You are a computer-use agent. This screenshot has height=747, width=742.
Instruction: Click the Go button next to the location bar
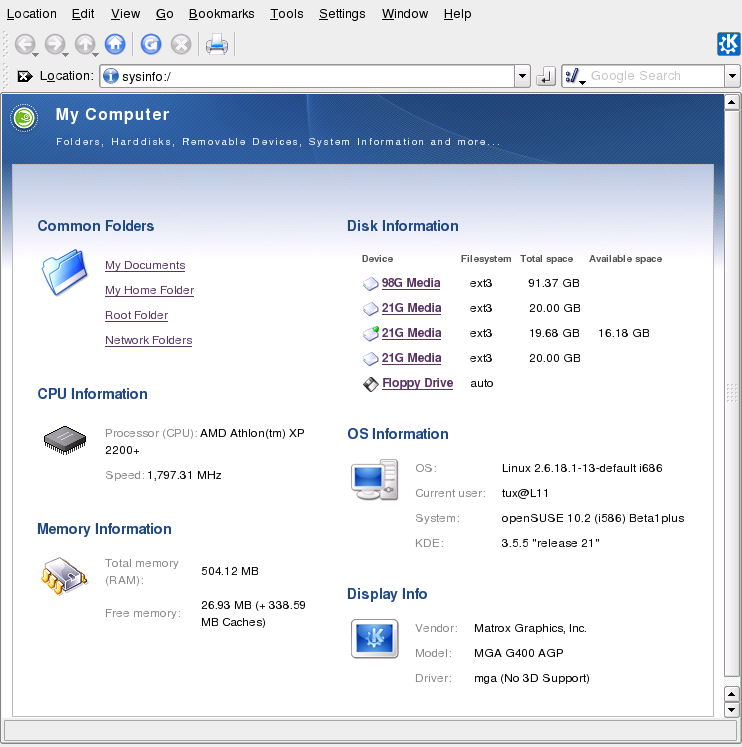(x=546, y=76)
